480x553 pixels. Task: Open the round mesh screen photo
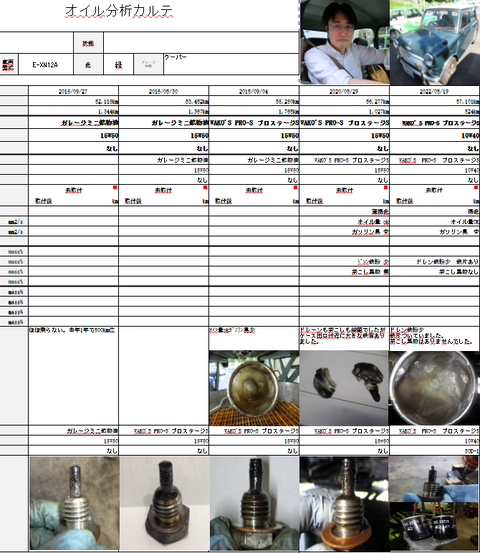coord(435,388)
